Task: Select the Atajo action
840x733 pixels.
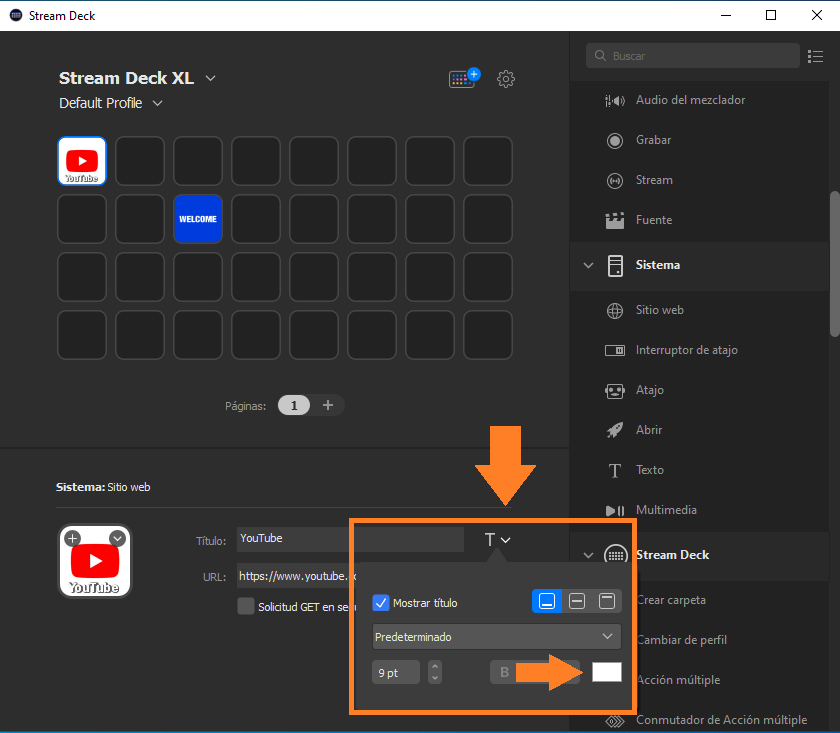Action: [x=649, y=390]
